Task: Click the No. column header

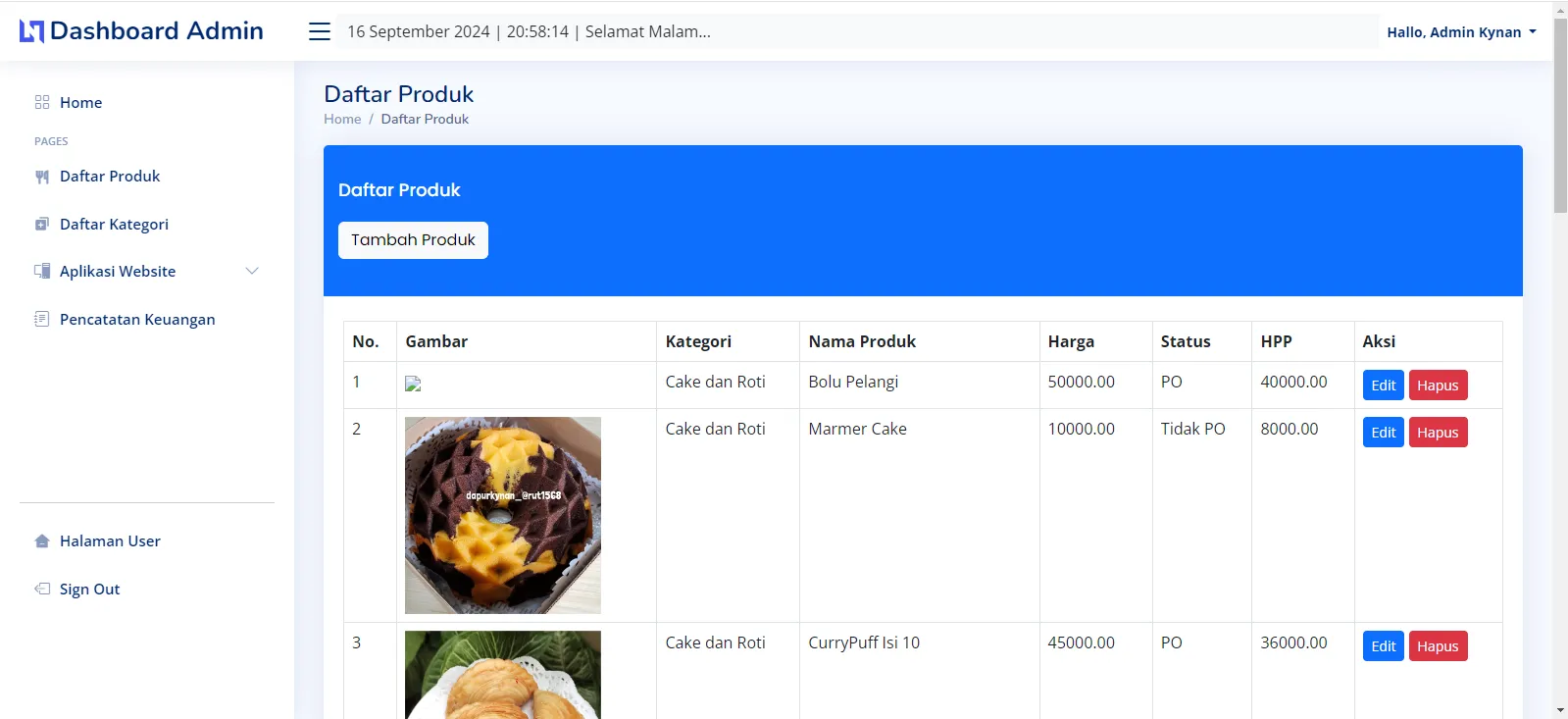Action: click(x=366, y=341)
